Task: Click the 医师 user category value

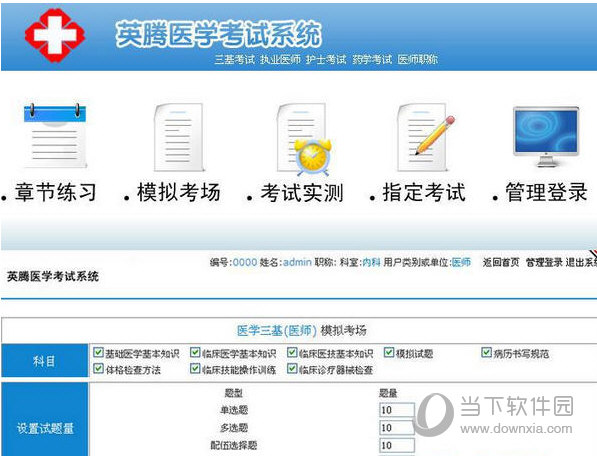Action: coord(461,262)
